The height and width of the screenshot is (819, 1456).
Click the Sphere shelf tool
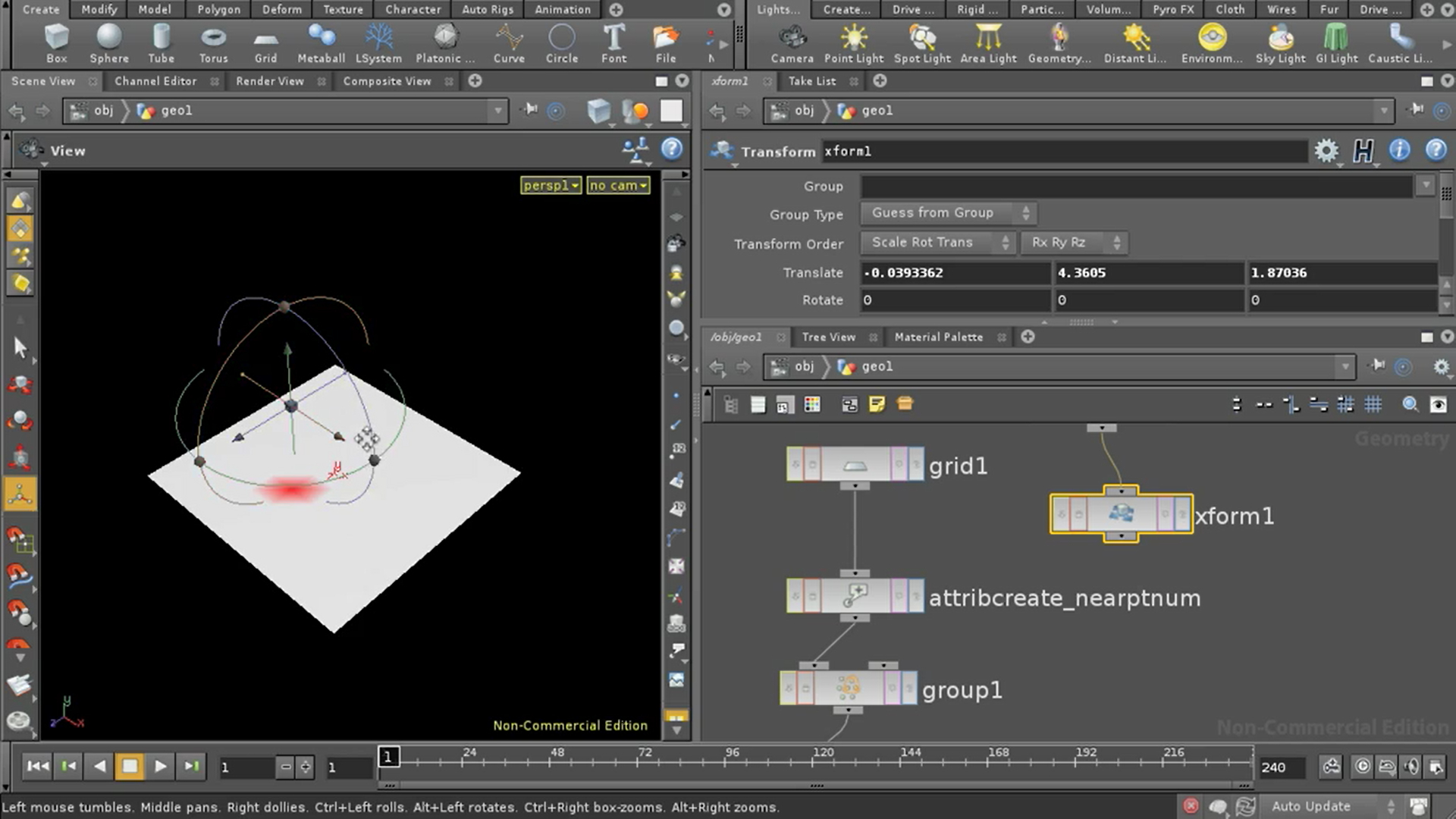tap(109, 42)
